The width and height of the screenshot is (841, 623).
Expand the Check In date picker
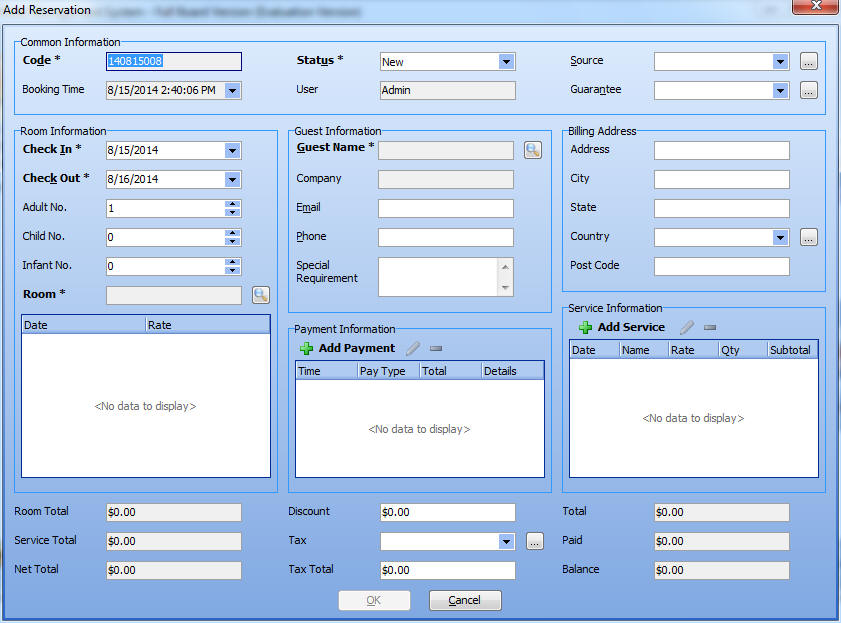232,150
